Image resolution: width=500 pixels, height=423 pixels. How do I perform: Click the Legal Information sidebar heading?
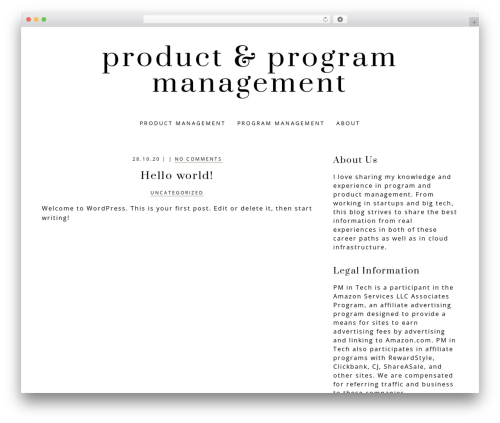pyautogui.click(x=376, y=270)
